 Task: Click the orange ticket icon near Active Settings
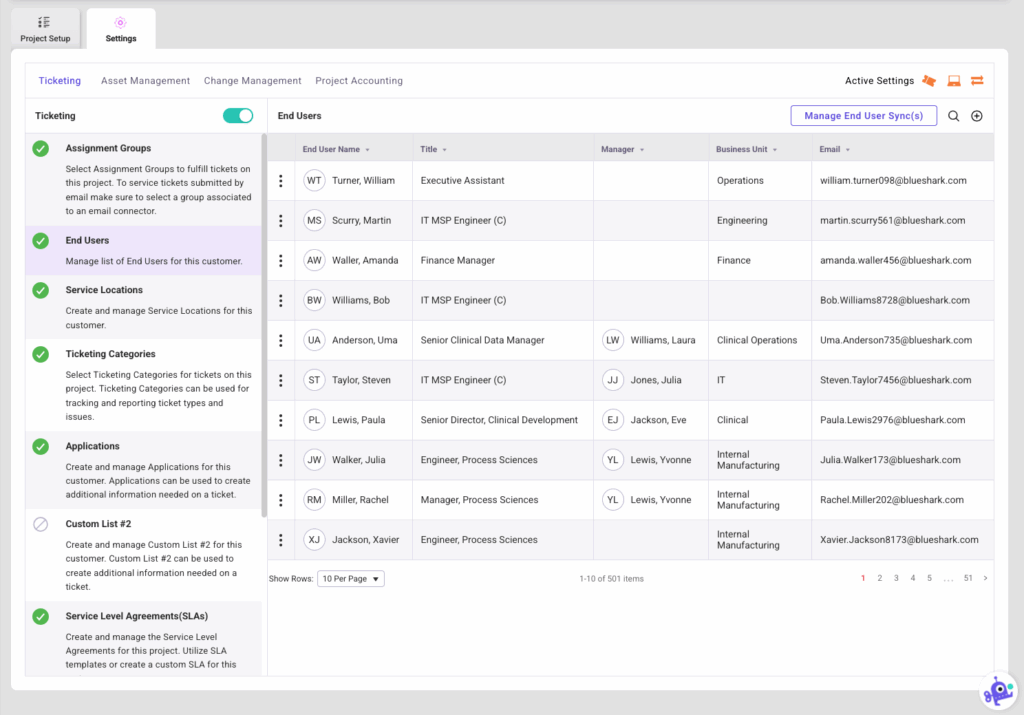point(928,80)
